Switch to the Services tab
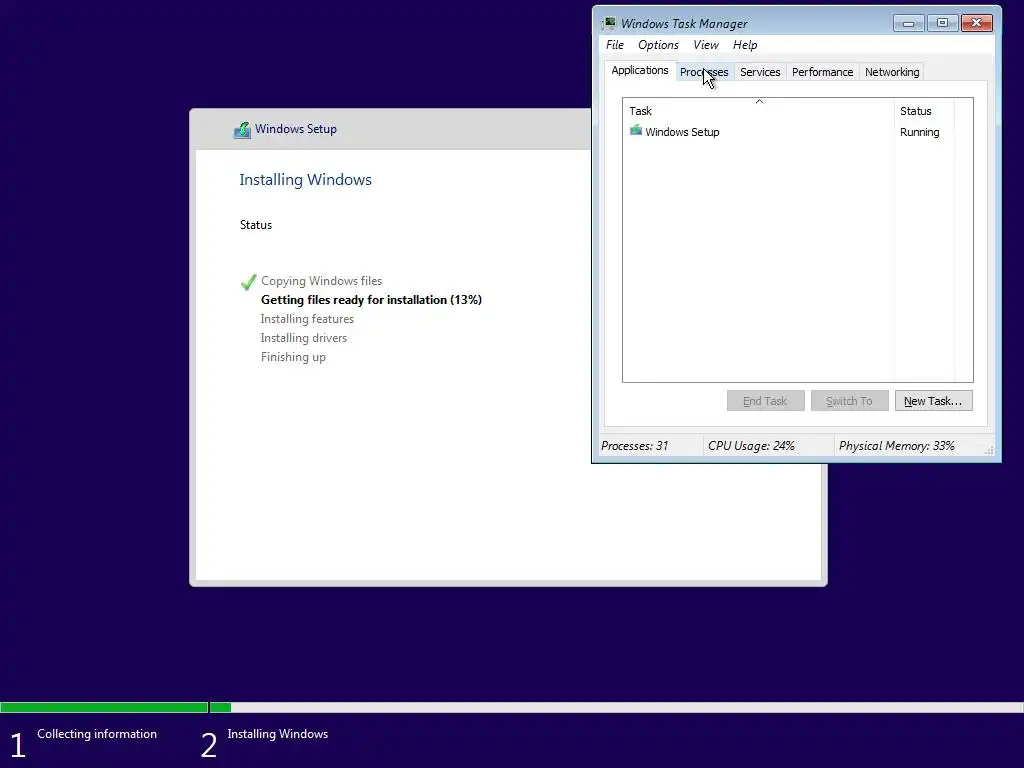Image resolution: width=1024 pixels, height=768 pixels. (x=760, y=72)
